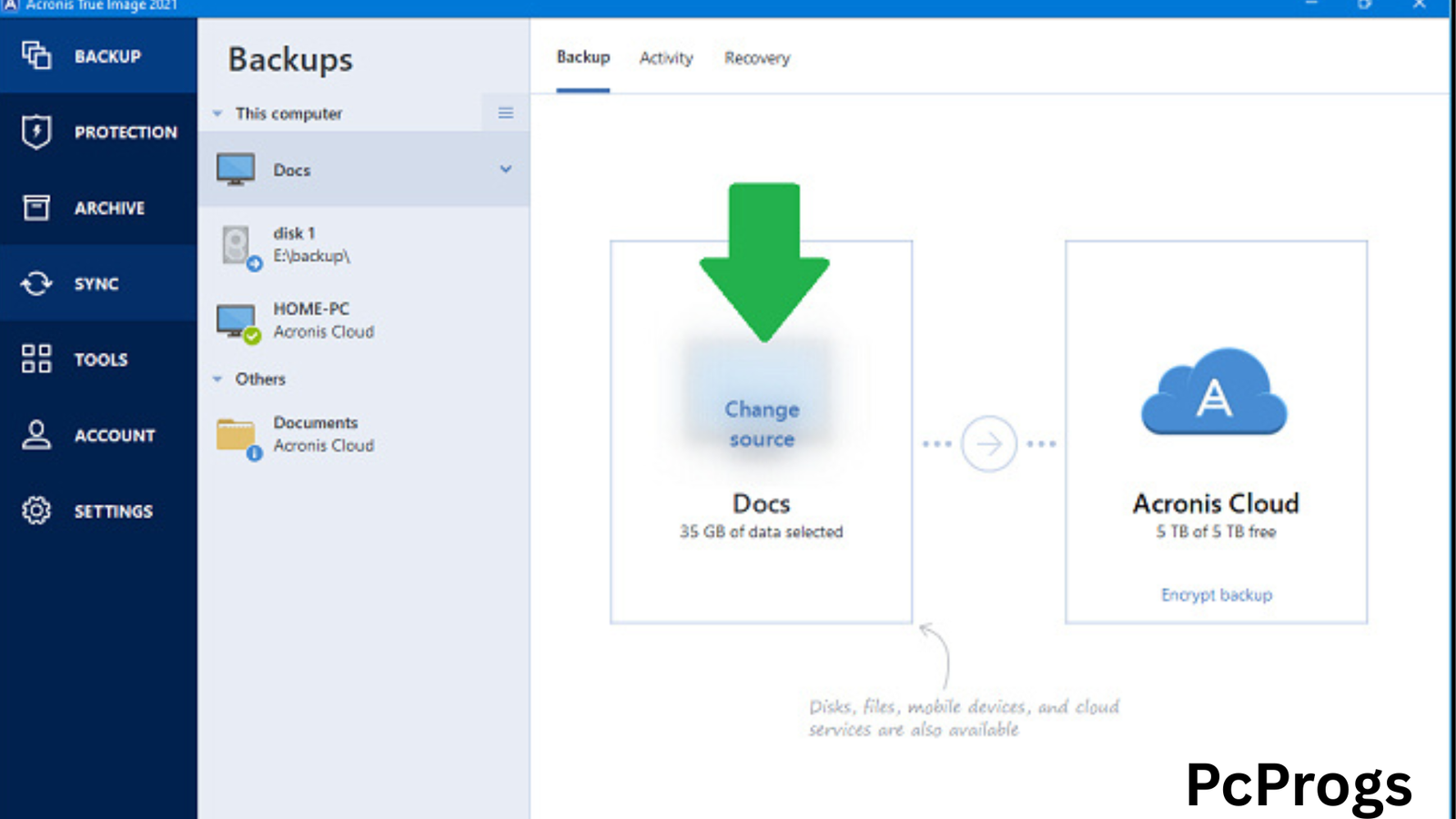This screenshot has width=1456, height=819.
Task: Click Acronis Cloud label under Documents
Action: click(x=324, y=446)
